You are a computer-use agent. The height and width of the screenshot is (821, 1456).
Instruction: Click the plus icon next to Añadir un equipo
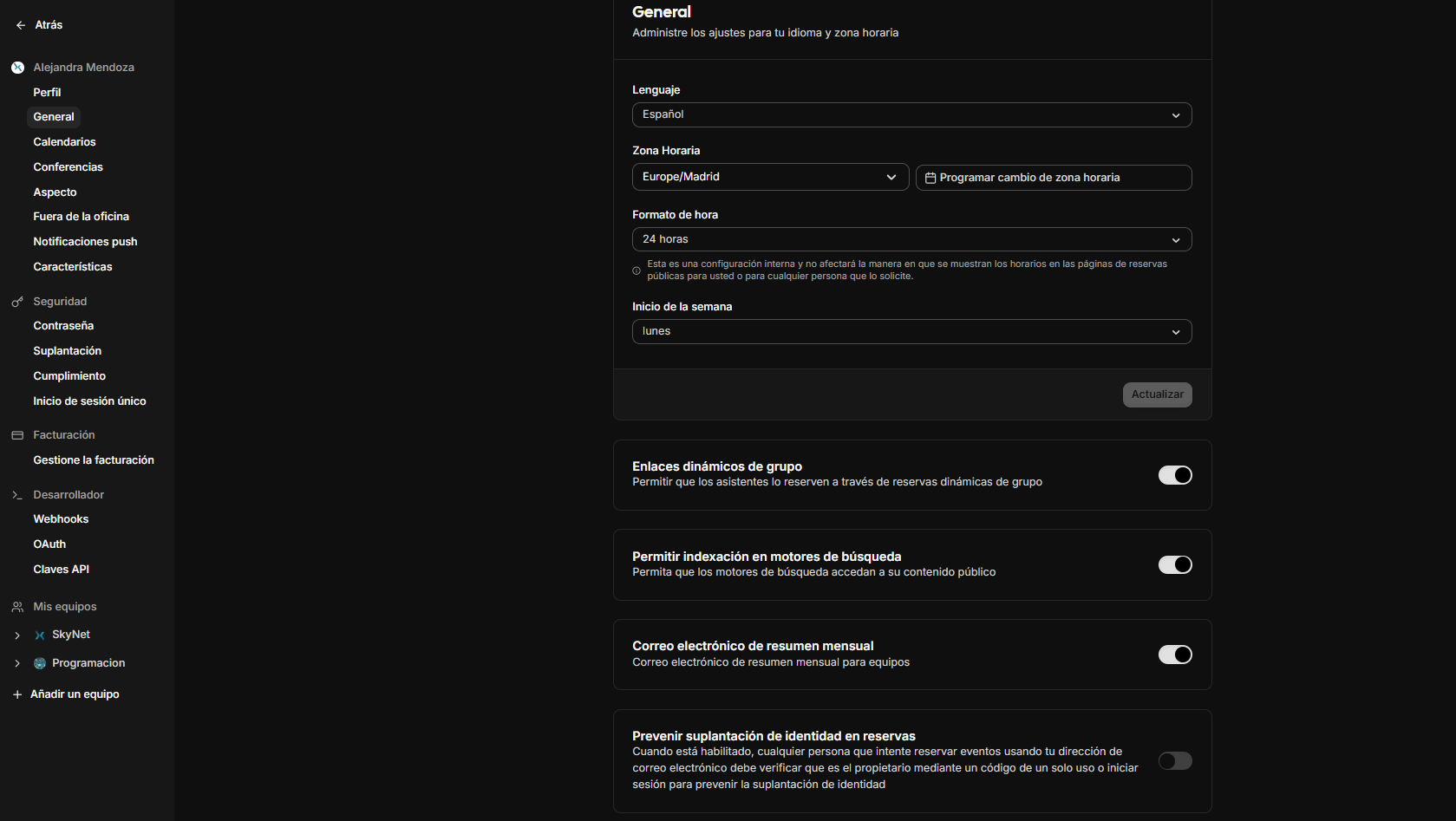16,694
